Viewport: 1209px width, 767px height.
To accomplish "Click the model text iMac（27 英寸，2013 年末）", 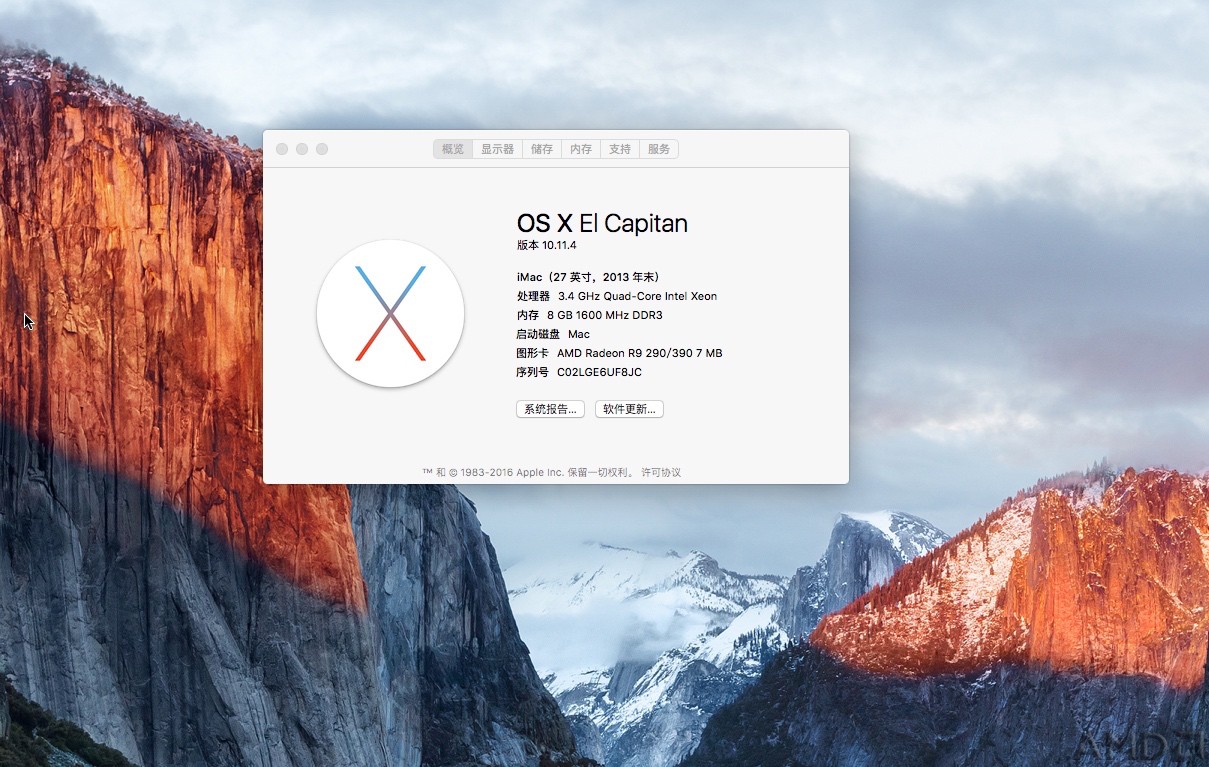I will tap(587, 277).
